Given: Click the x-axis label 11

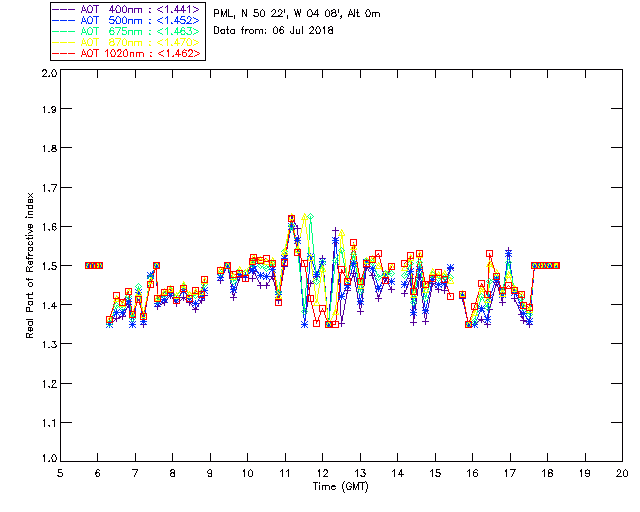Looking at the screenshot, I should pyautogui.click(x=285, y=473).
